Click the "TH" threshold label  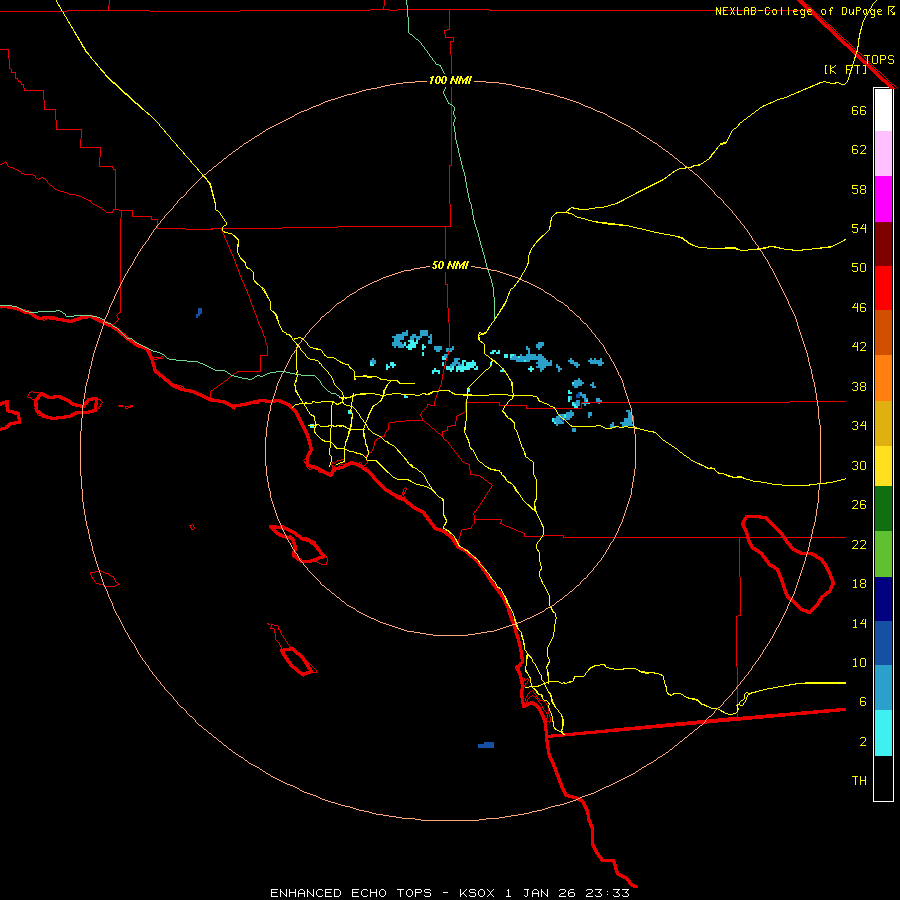coord(859,781)
